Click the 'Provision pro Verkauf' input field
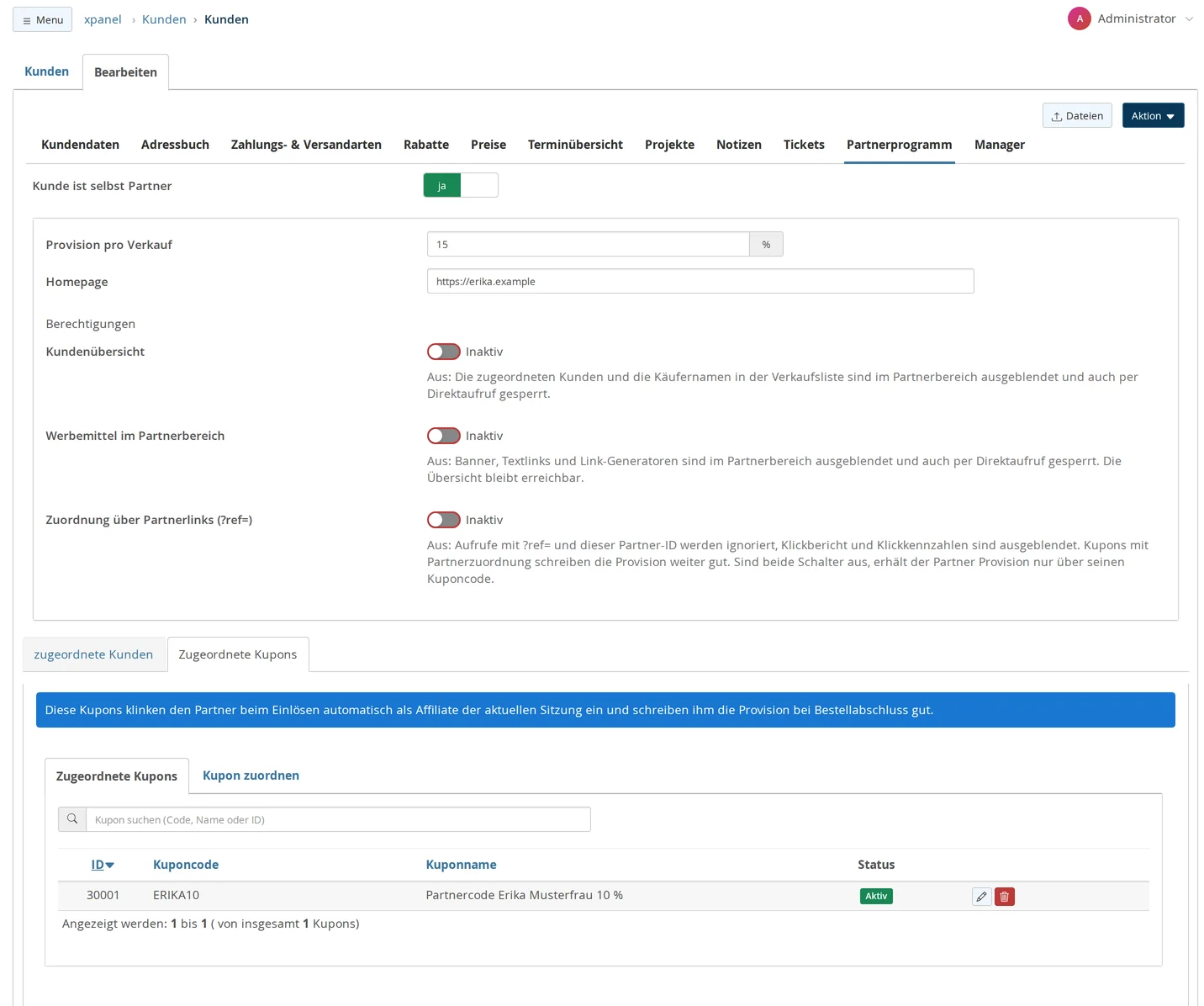Image resolution: width=1204 pixels, height=1006 pixels. [588, 244]
